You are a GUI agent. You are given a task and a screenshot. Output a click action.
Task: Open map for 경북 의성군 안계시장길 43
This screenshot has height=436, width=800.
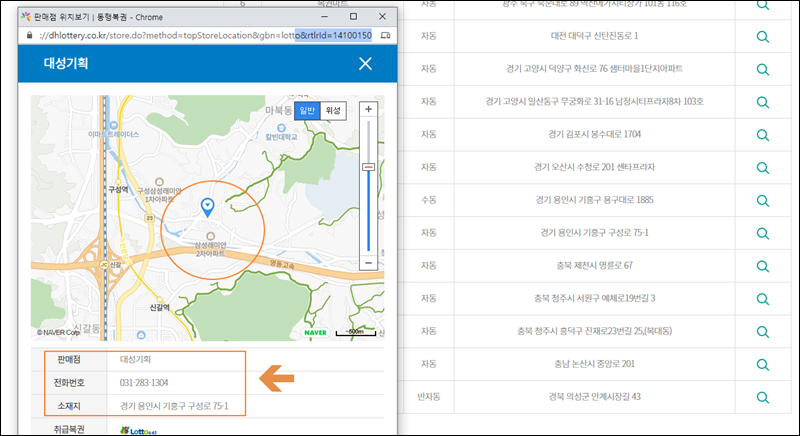(763, 397)
